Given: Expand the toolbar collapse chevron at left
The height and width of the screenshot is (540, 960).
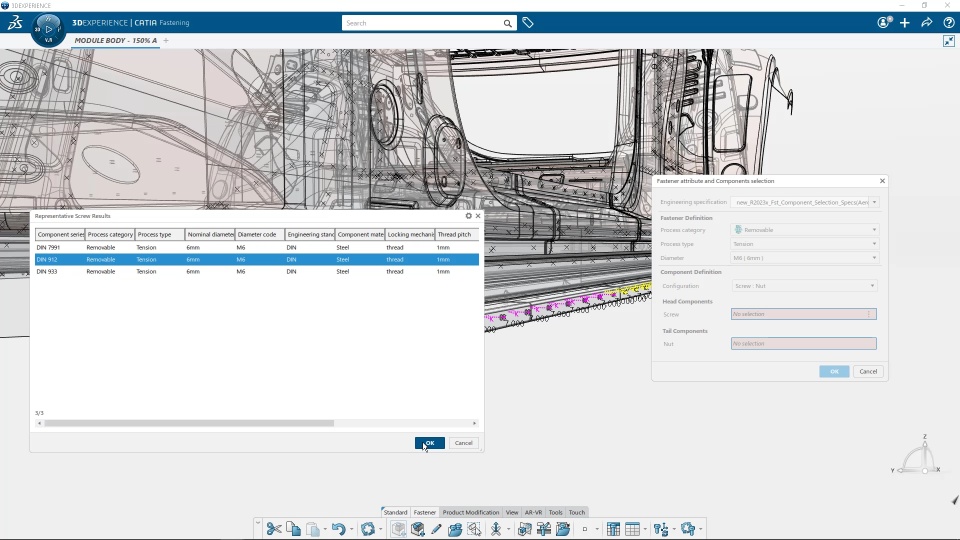Looking at the screenshot, I should (x=258, y=523).
